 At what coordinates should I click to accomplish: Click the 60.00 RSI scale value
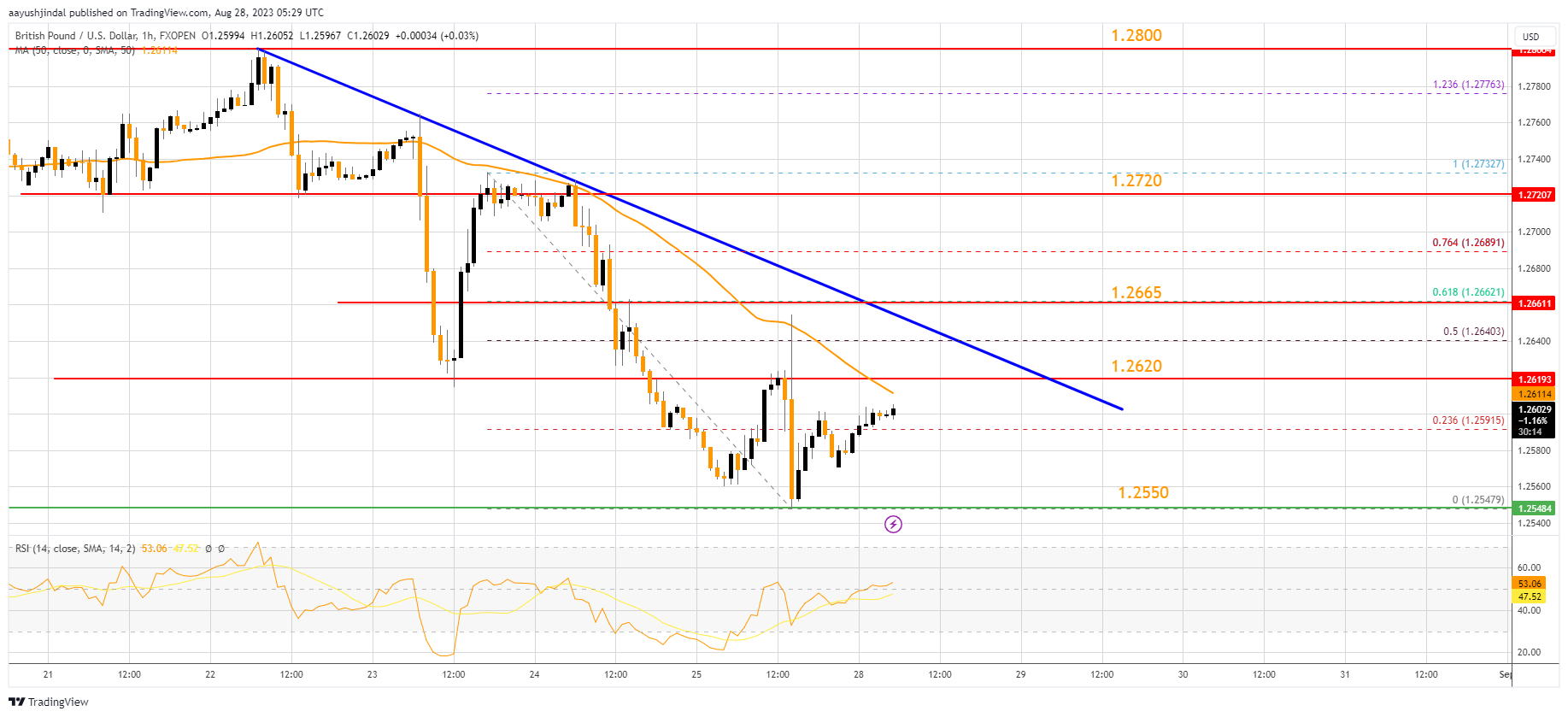tap(1529, 567)
